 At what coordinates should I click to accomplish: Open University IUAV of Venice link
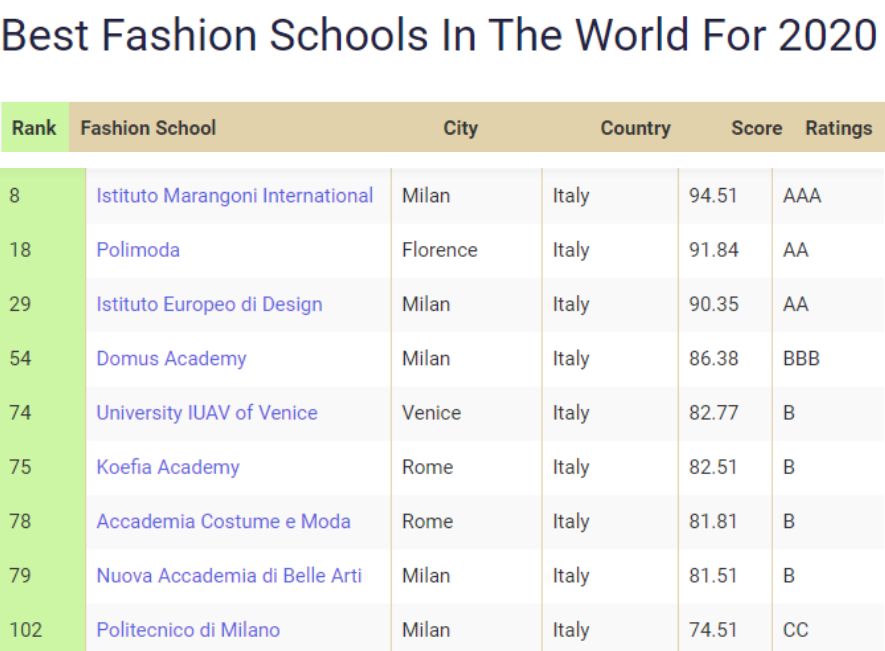(x=207, y=413)
